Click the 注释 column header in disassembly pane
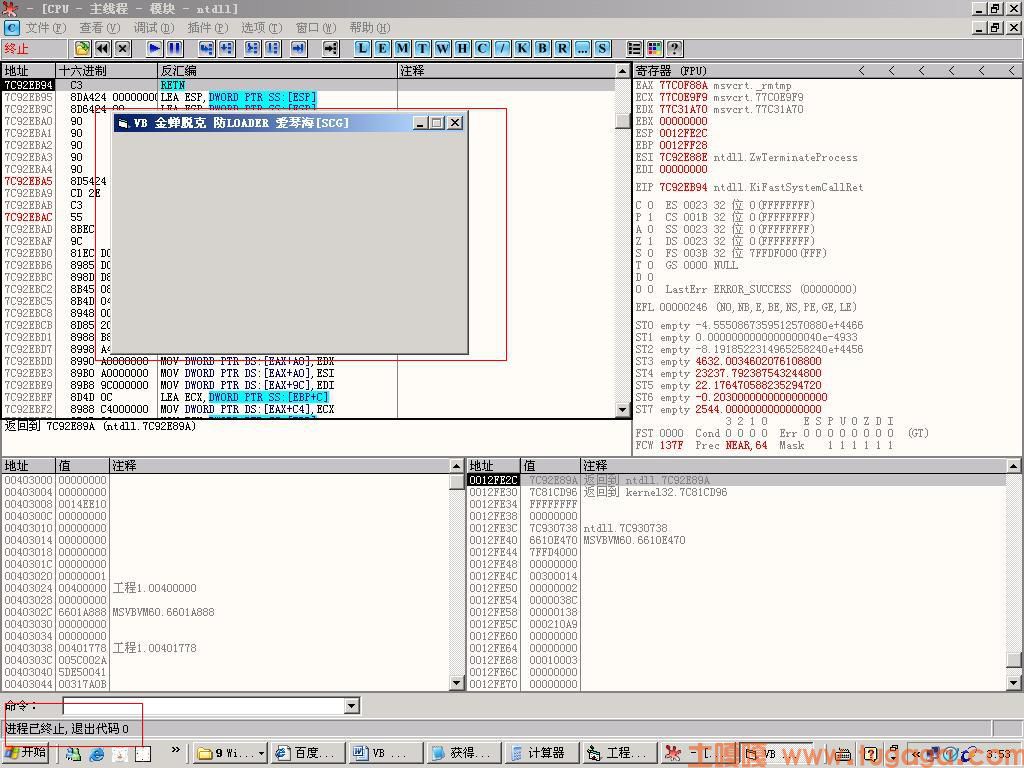Viewport: 1024px width, 768px height. pos(507,71)
